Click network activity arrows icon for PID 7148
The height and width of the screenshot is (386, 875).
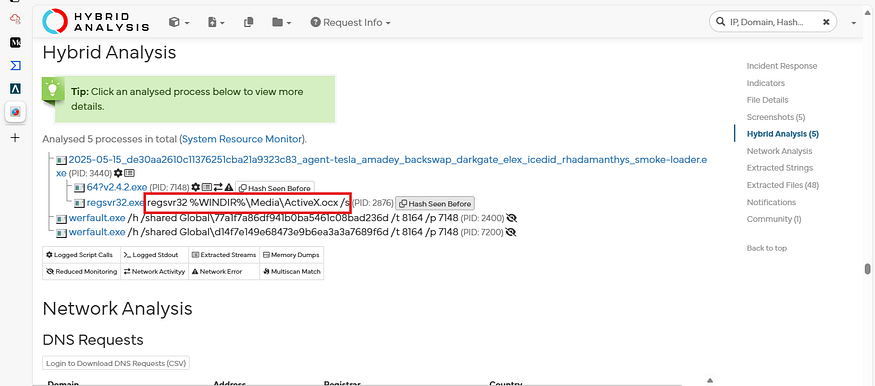[218, 187]
